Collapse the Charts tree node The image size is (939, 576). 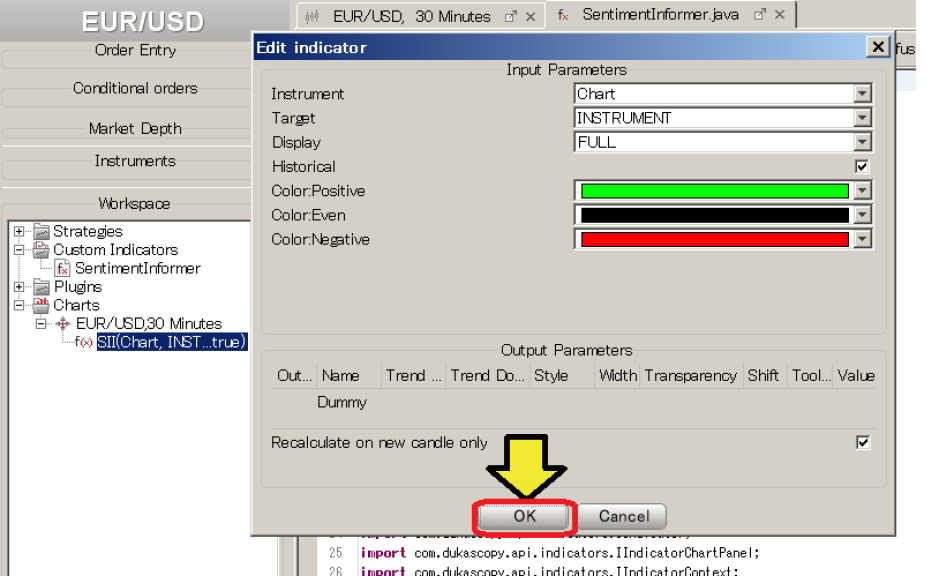19,305
